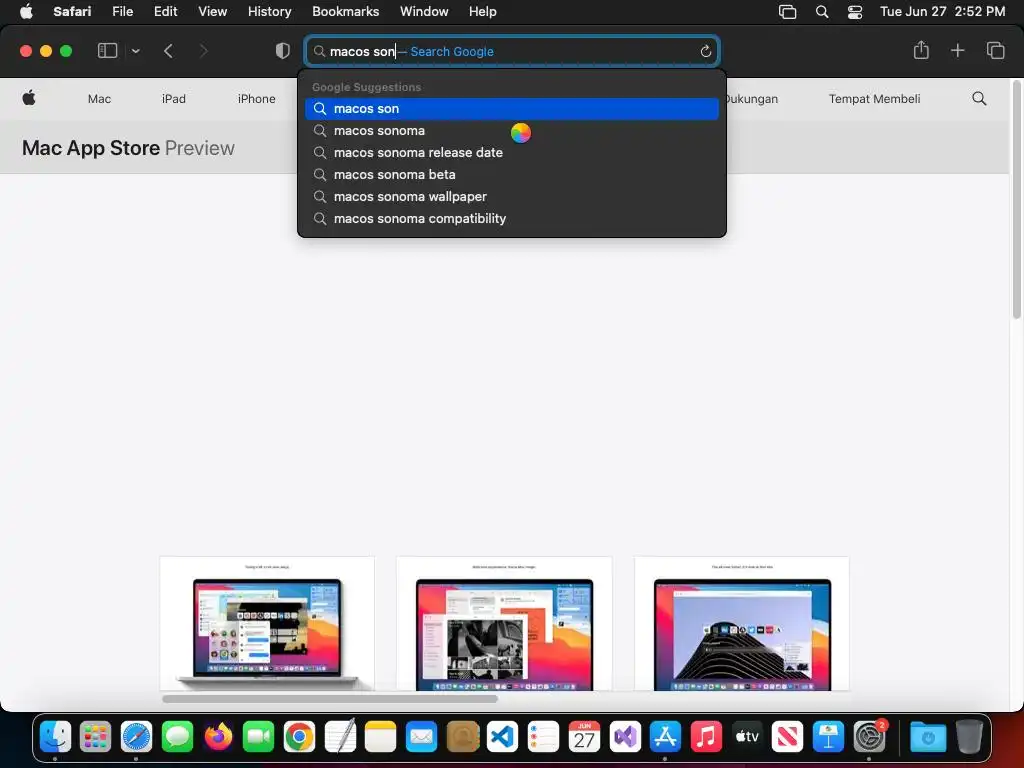Toggle the Safari sidebar button

[x=107, y=51]
